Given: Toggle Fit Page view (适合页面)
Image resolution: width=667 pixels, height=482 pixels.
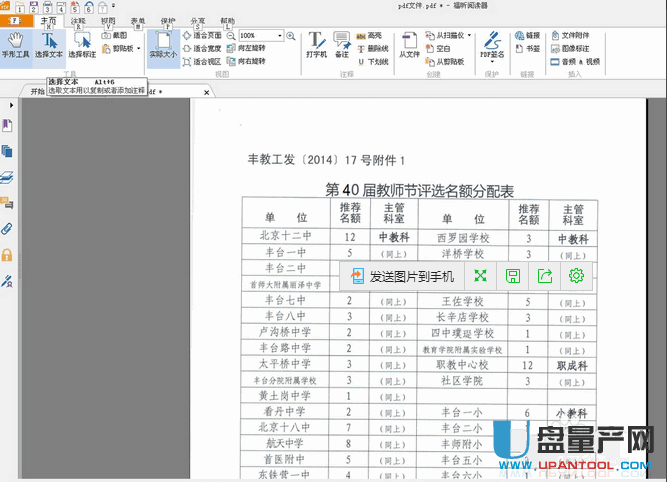Looking at the screenshot, I should [207, 35].
